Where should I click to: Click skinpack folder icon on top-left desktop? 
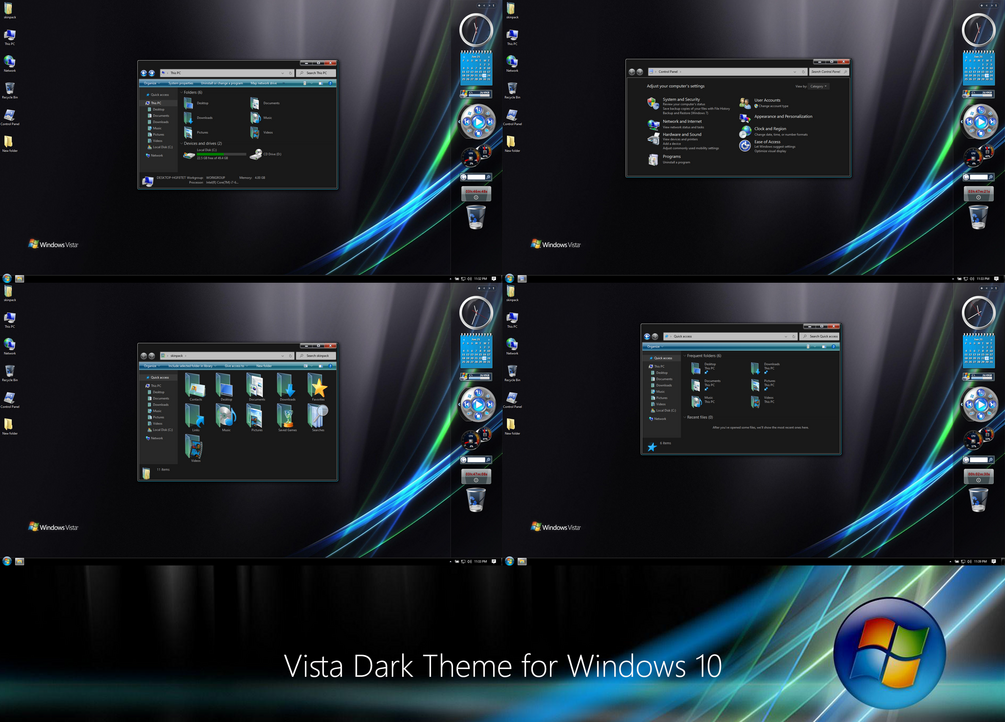[10, 10]
